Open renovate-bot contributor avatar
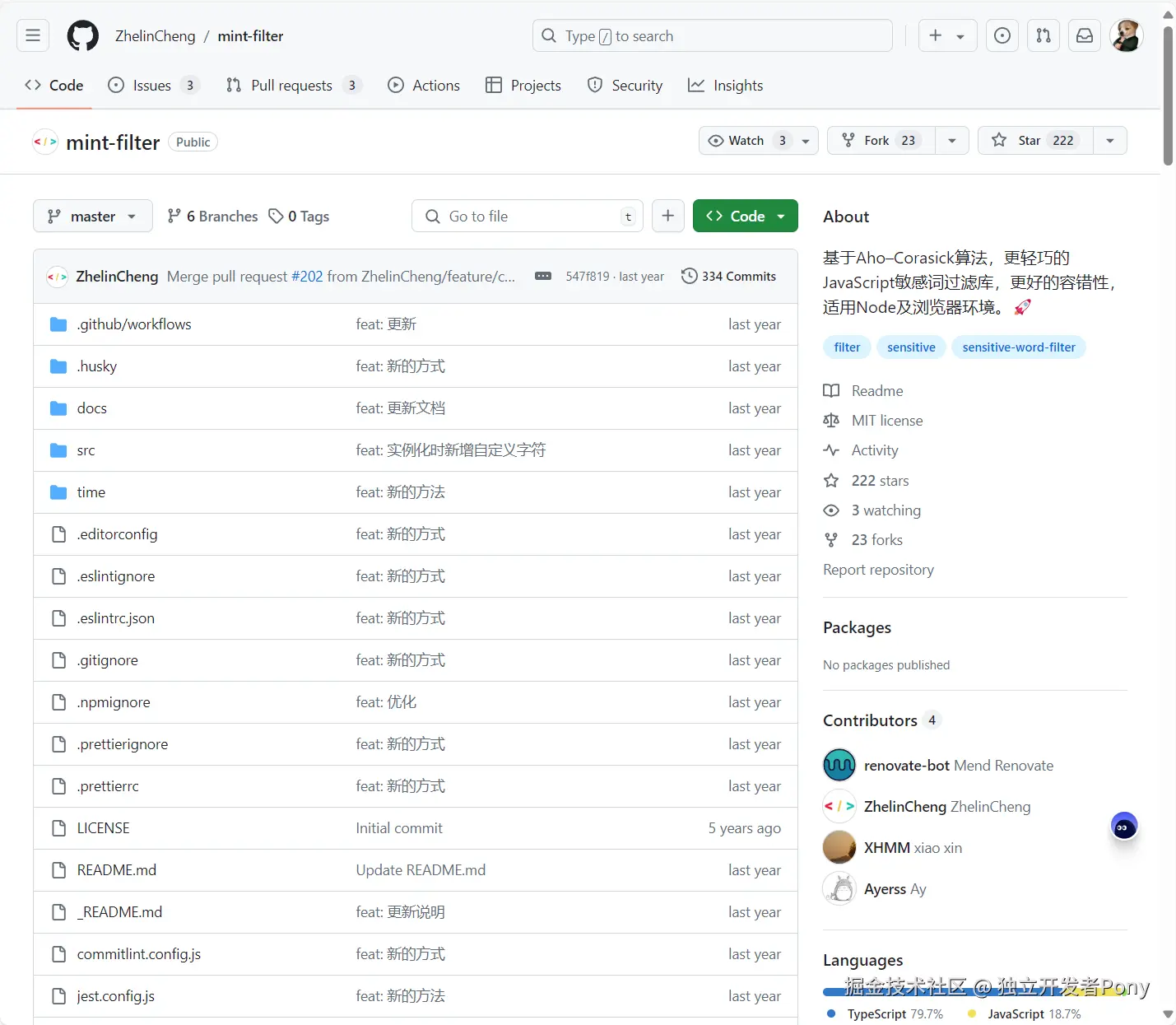 click(839, 766)
